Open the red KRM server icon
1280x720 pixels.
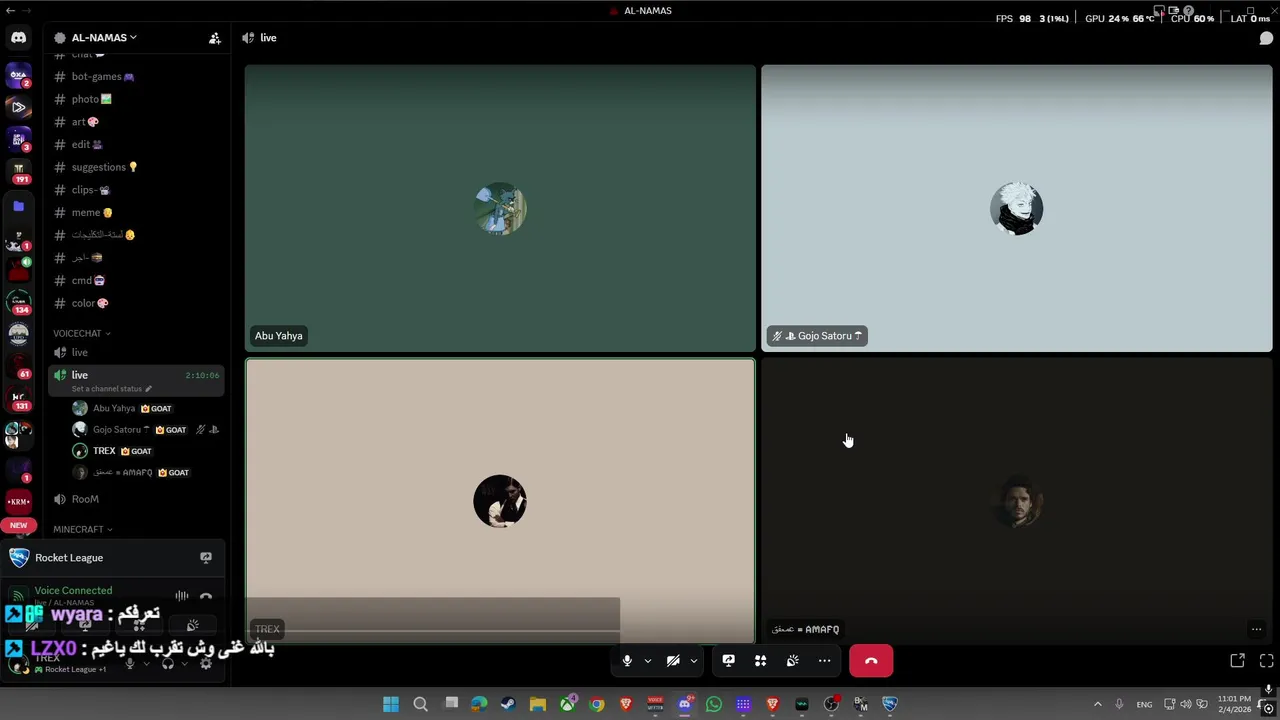(x=18, y=501)
